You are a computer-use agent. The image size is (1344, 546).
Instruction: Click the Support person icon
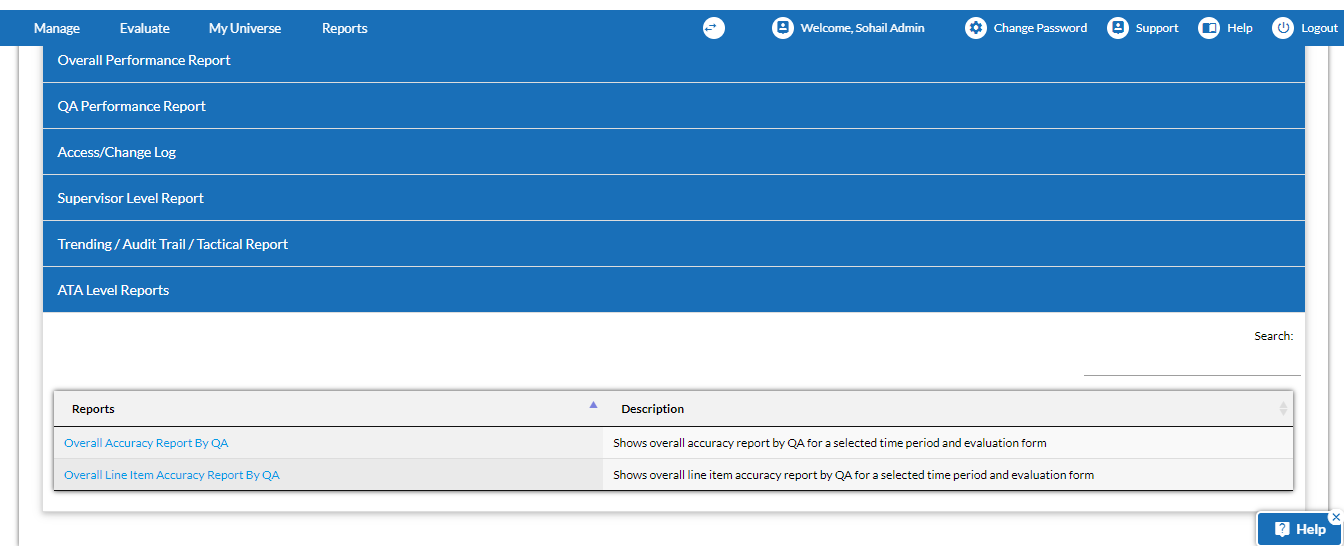[x=1118, y=28]
